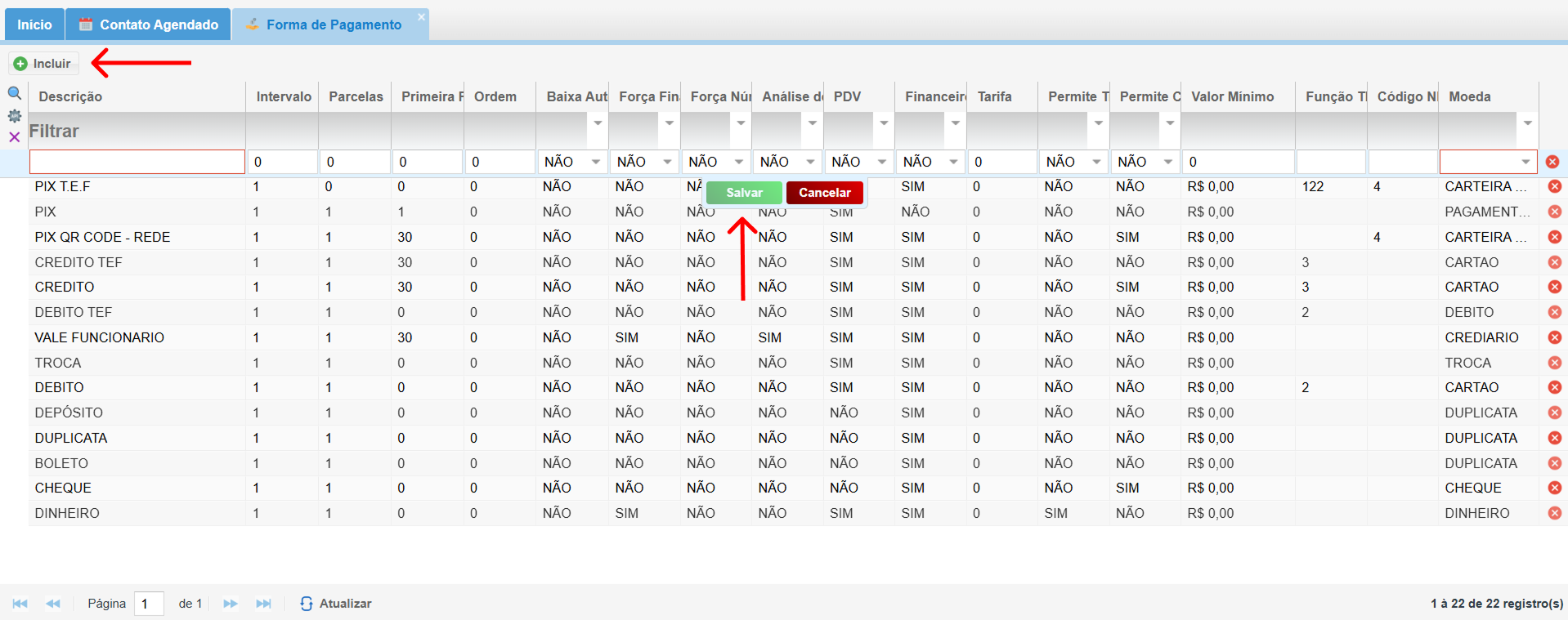Open the gear settings icon beside the grid

click(14, 116)
